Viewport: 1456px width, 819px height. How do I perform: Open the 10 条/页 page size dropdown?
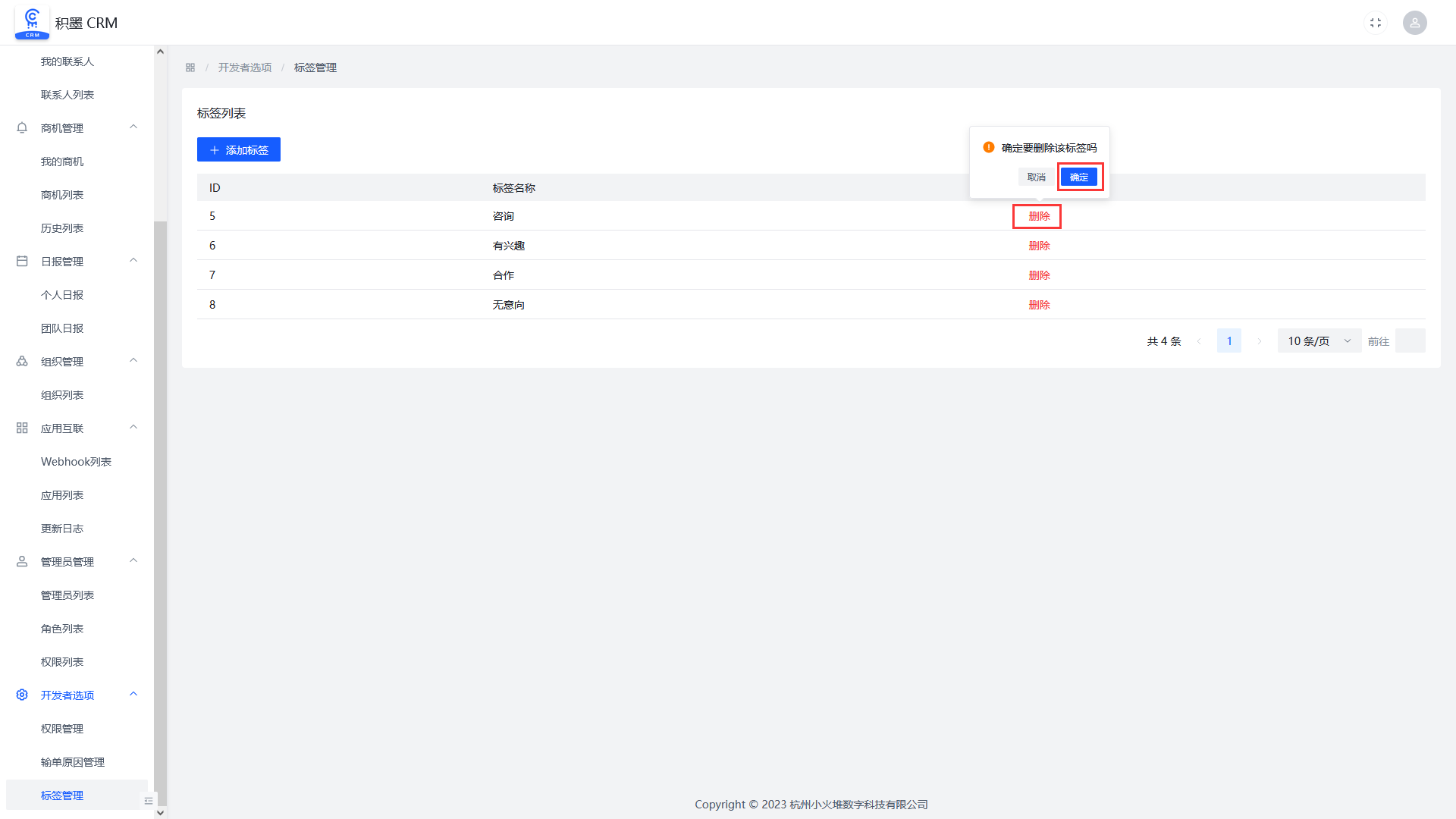1319,341
